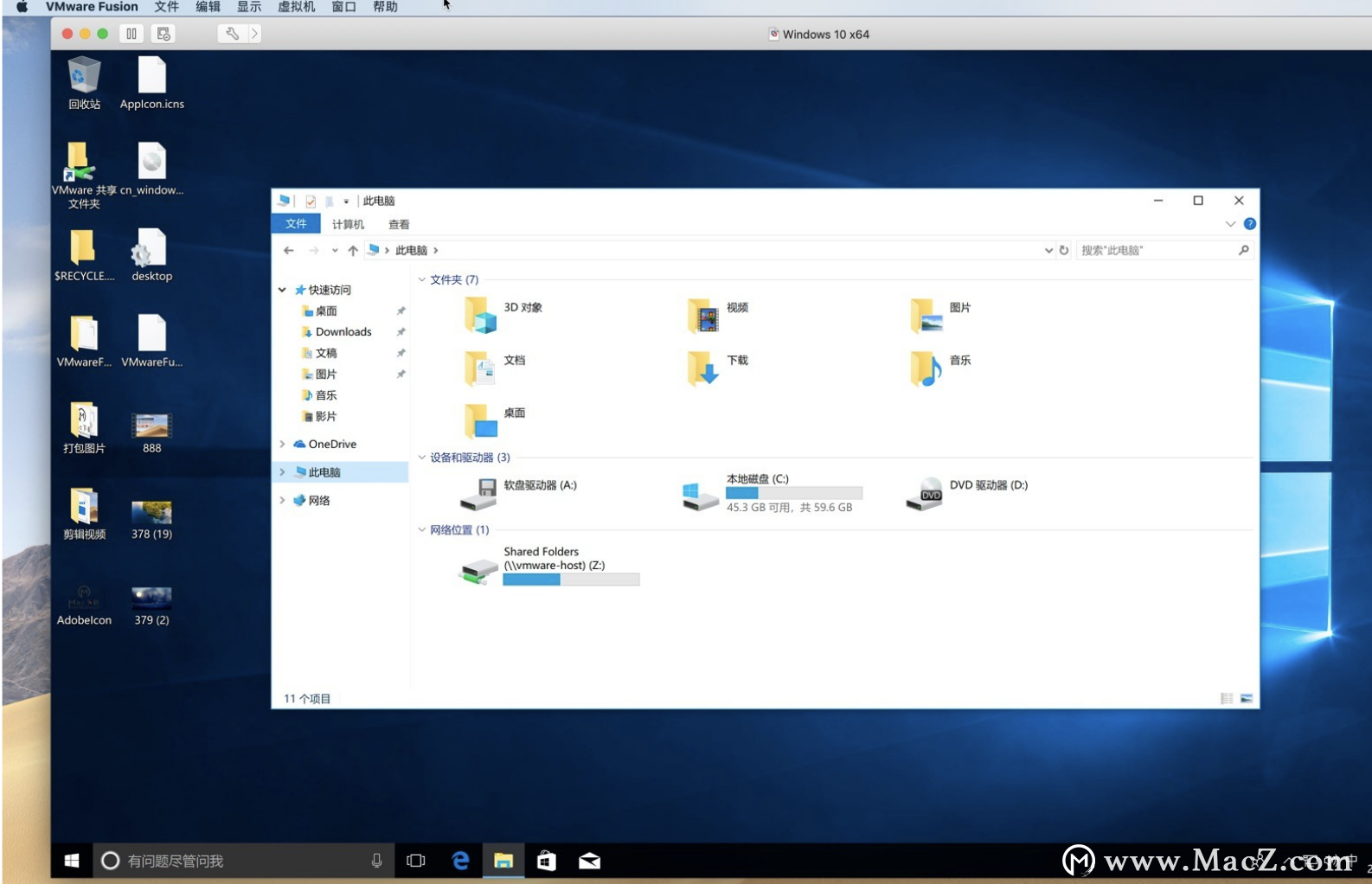Open the 视频 videos folder
This screenshot has height=884, width=1372.
point(718,315)
